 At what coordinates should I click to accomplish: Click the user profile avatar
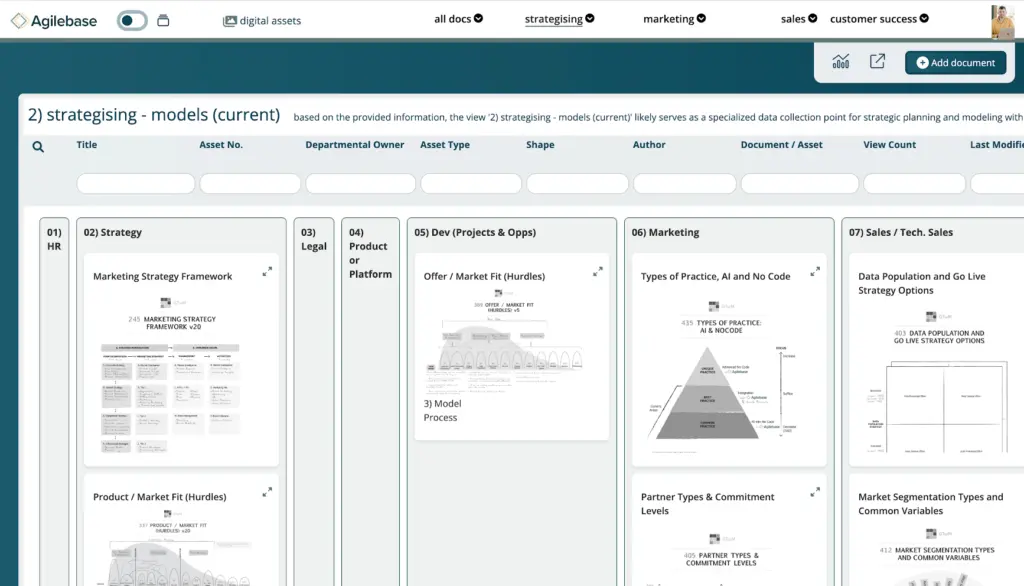pos(1002,21)
